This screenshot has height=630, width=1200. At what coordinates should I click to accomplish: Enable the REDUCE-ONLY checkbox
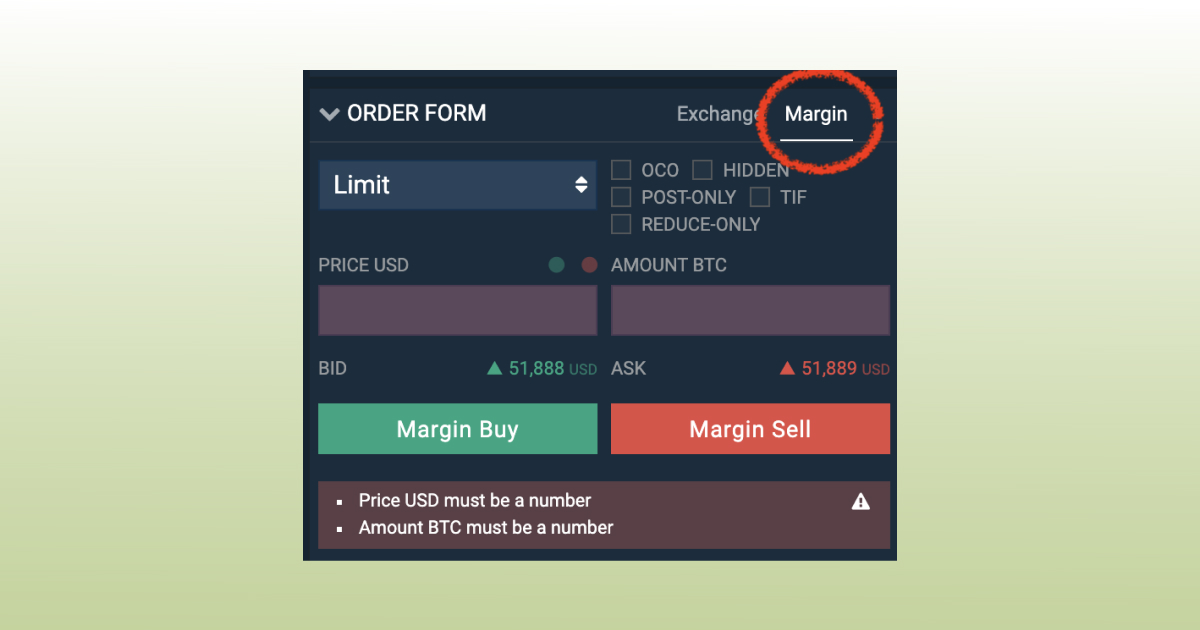click(x=620, y=224)
